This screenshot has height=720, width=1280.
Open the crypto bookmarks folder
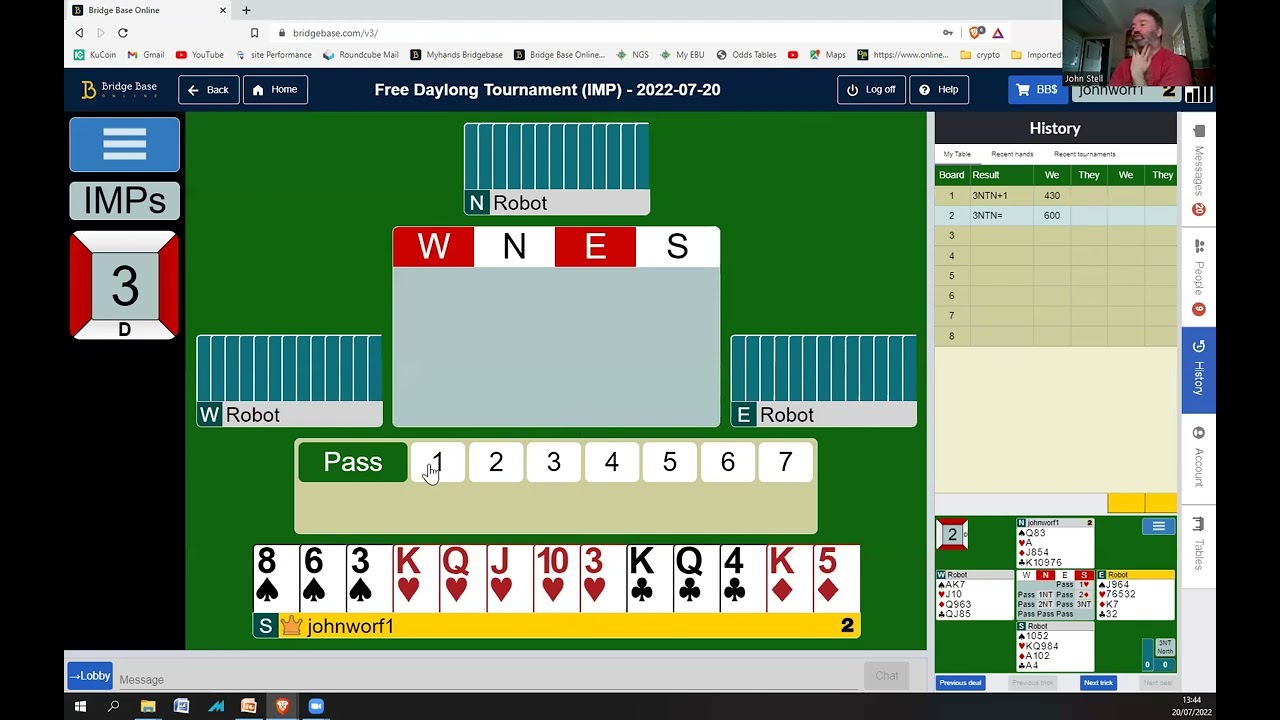coord(980,55)
